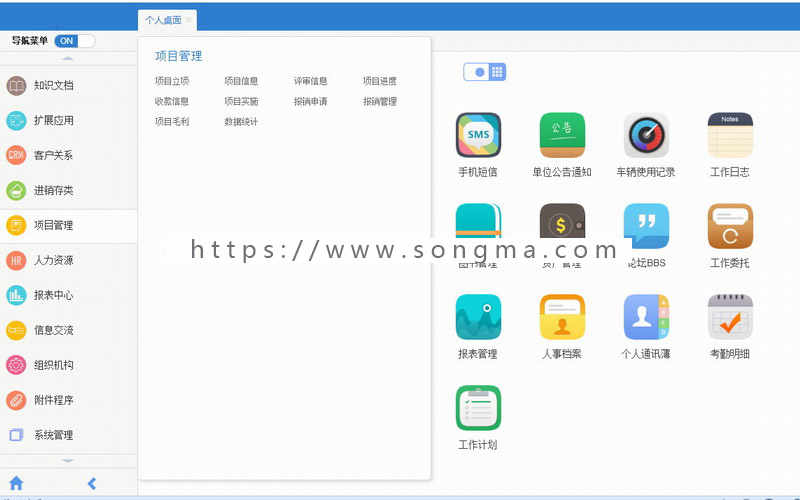Collapse sidebar with the left chevron

[92, 483]
